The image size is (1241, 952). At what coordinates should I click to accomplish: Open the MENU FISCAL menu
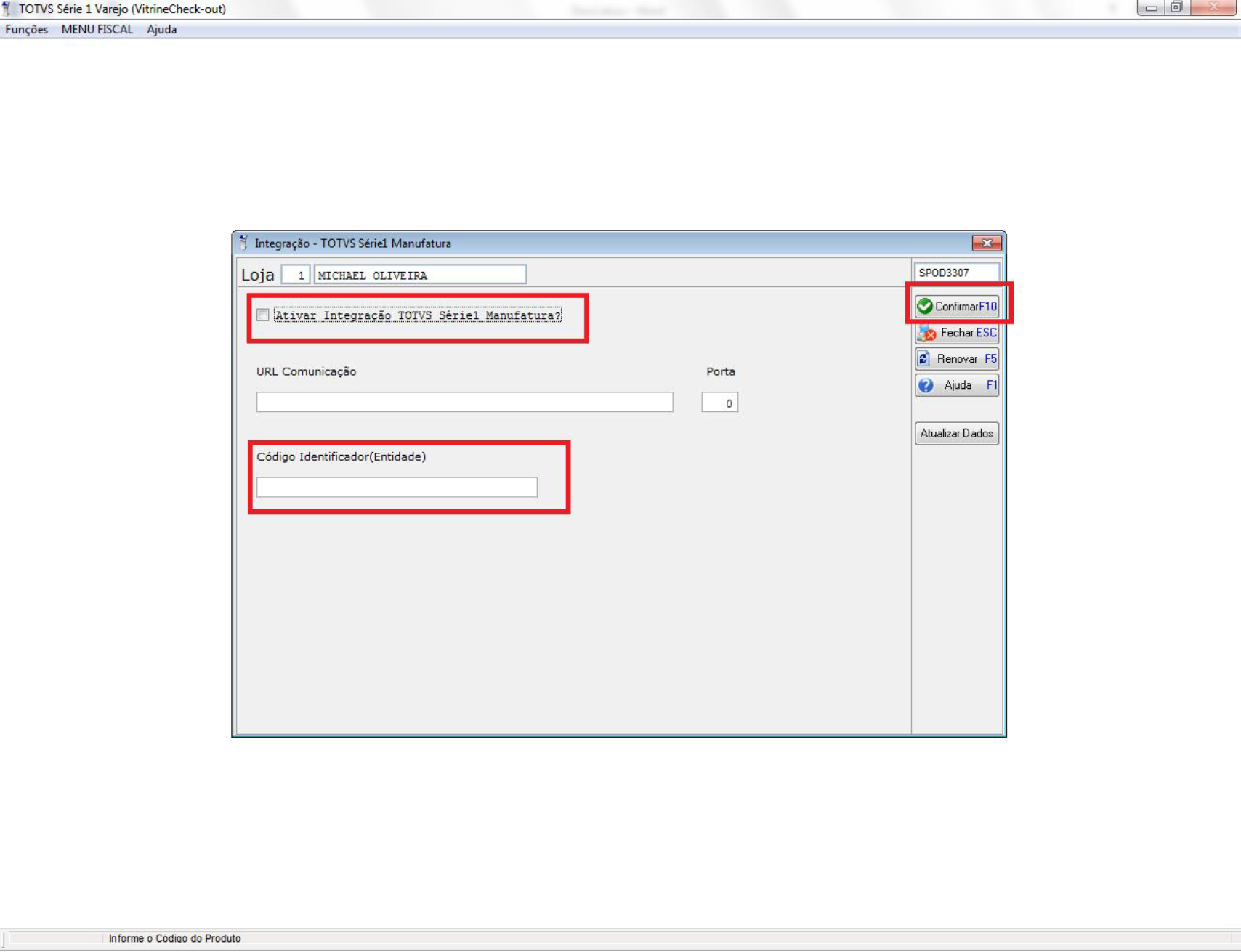coord(97,30)
